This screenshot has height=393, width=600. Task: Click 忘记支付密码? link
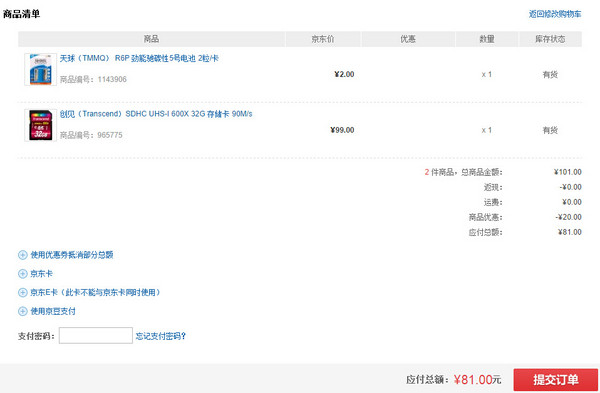[x=161, y=336]
